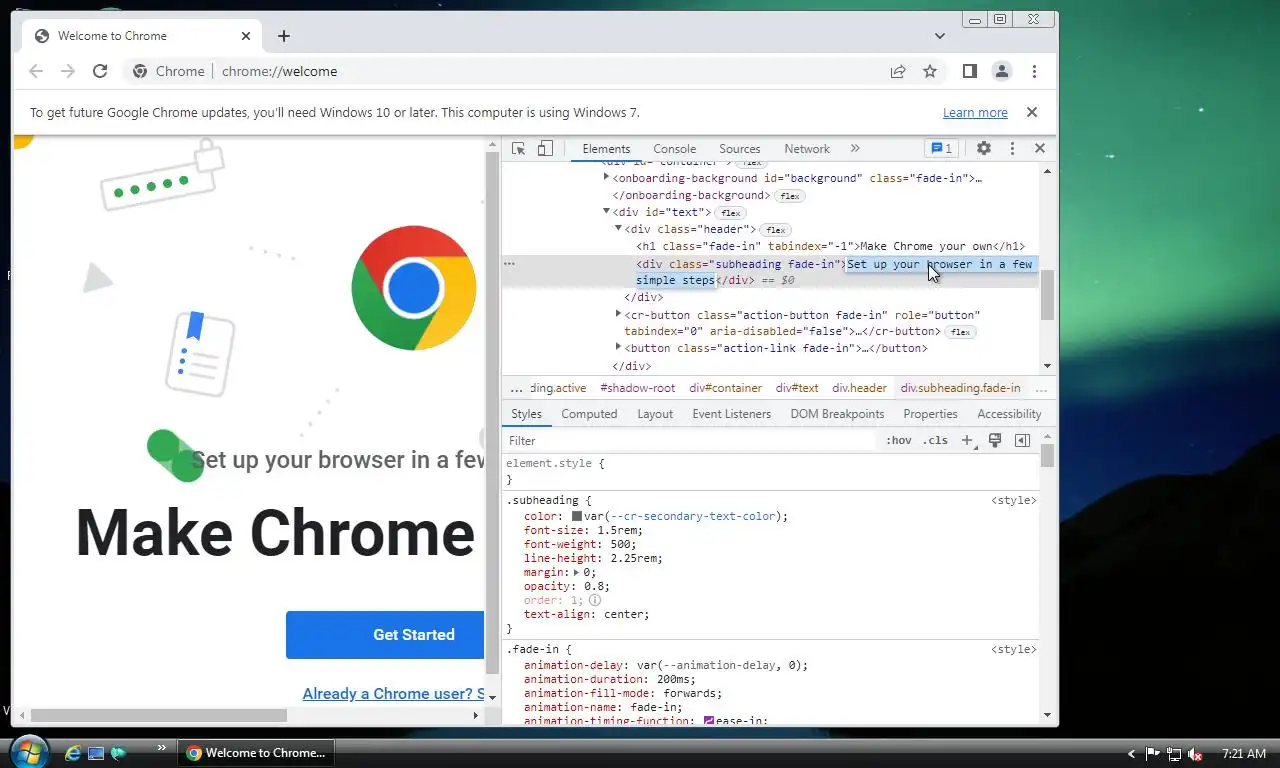Open the Accessibility tab

[1009, 414]
